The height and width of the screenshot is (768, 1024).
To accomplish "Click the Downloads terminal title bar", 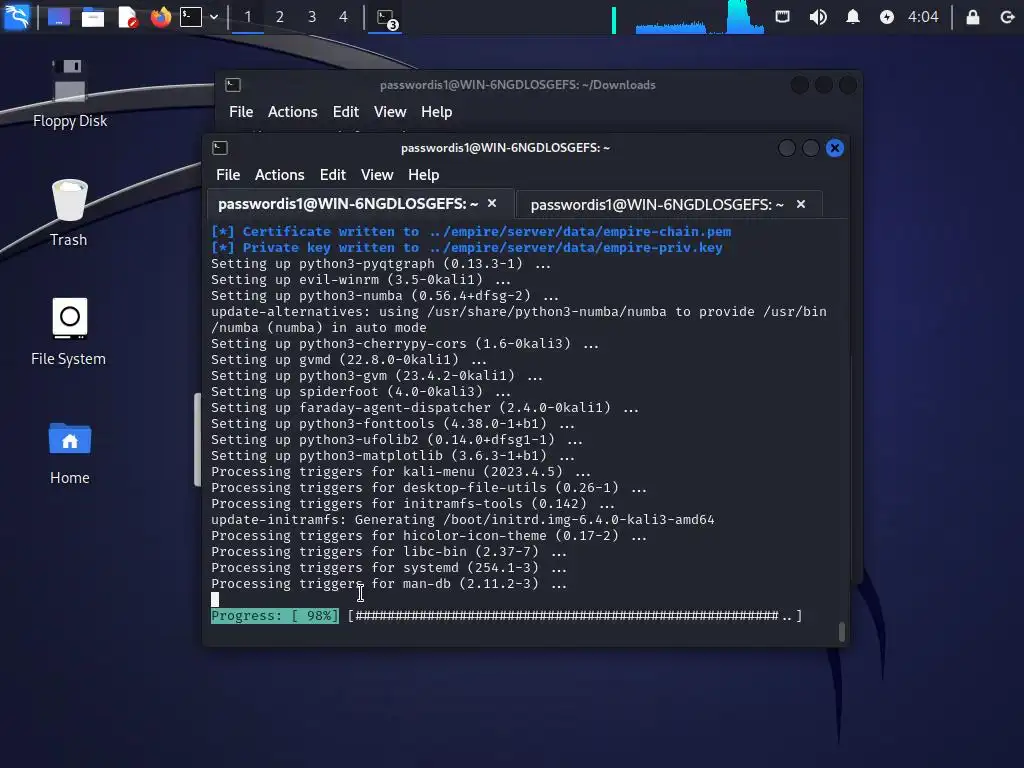I will [x=517, y=85].
